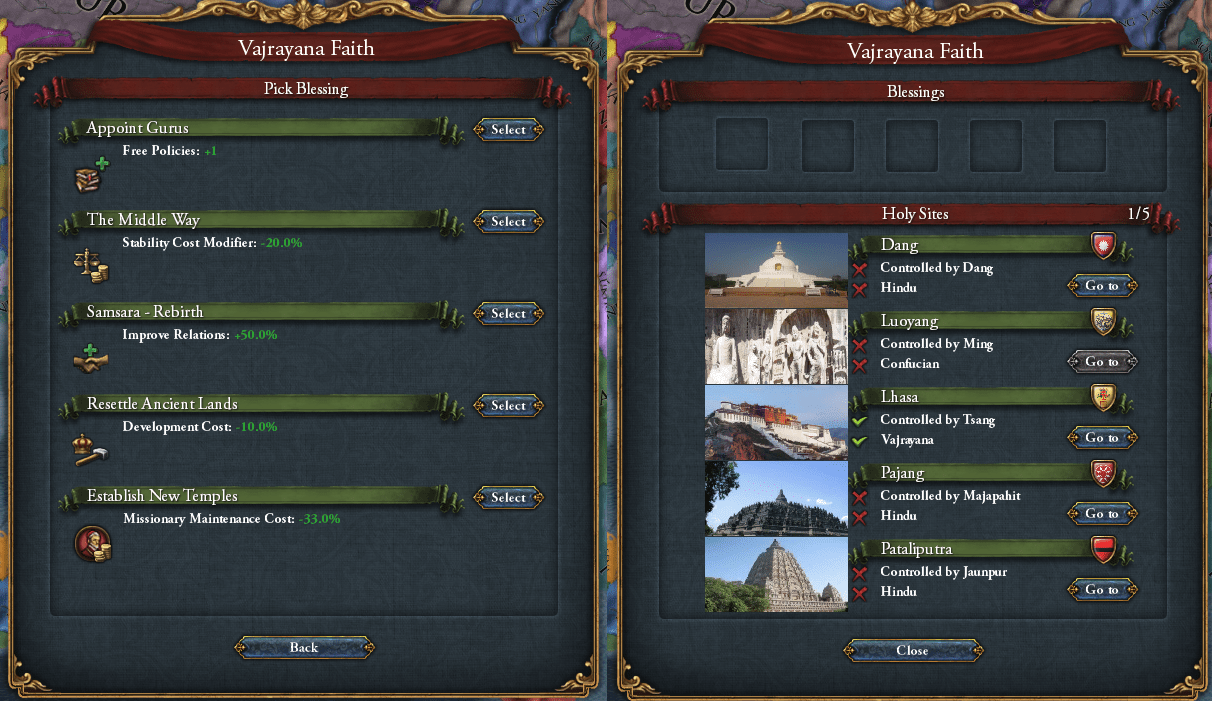Select the Samsara - Rebirth blessing

[x=508, y=313]
